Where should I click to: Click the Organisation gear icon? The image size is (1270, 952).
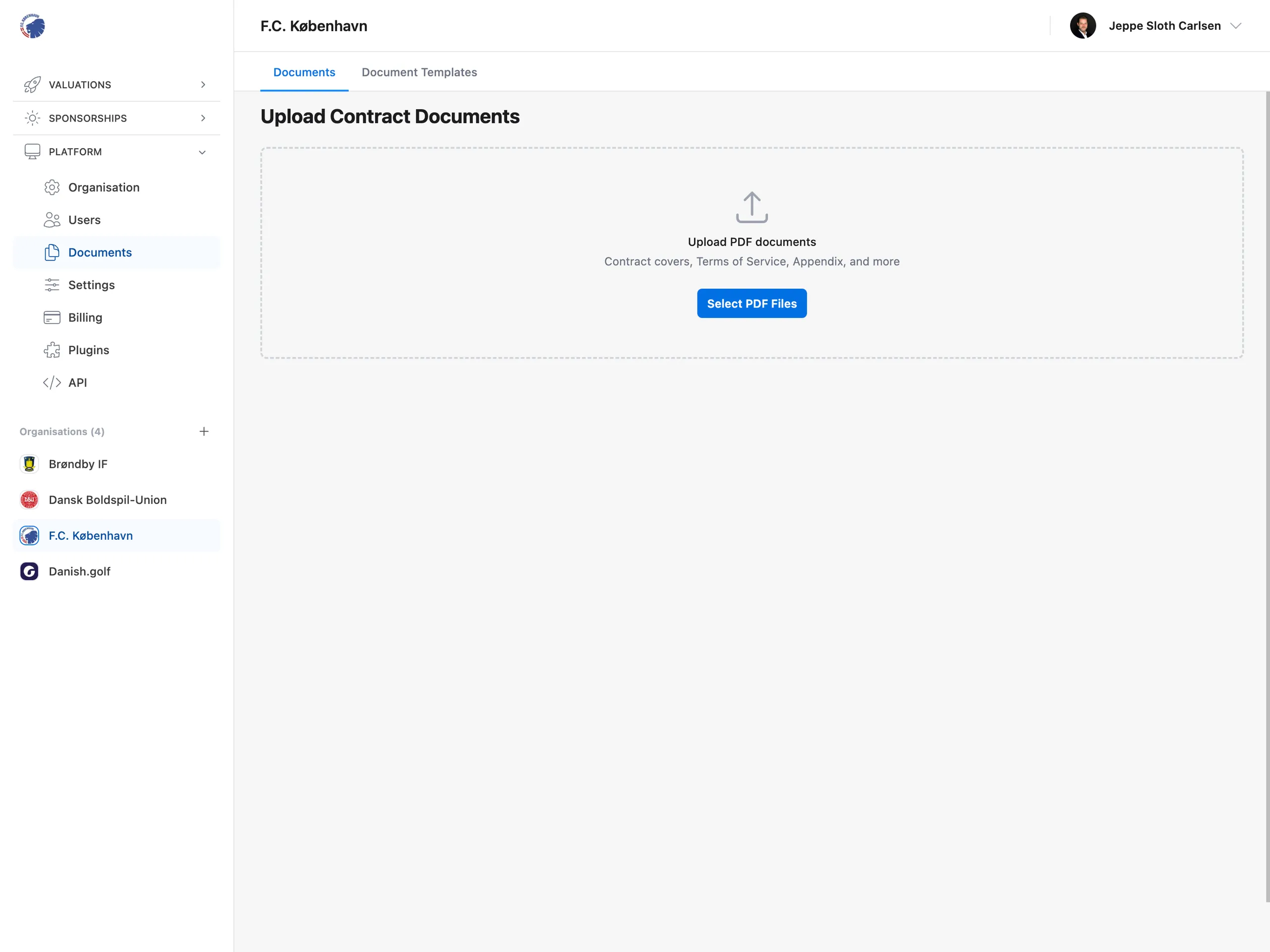pos(52,187)
